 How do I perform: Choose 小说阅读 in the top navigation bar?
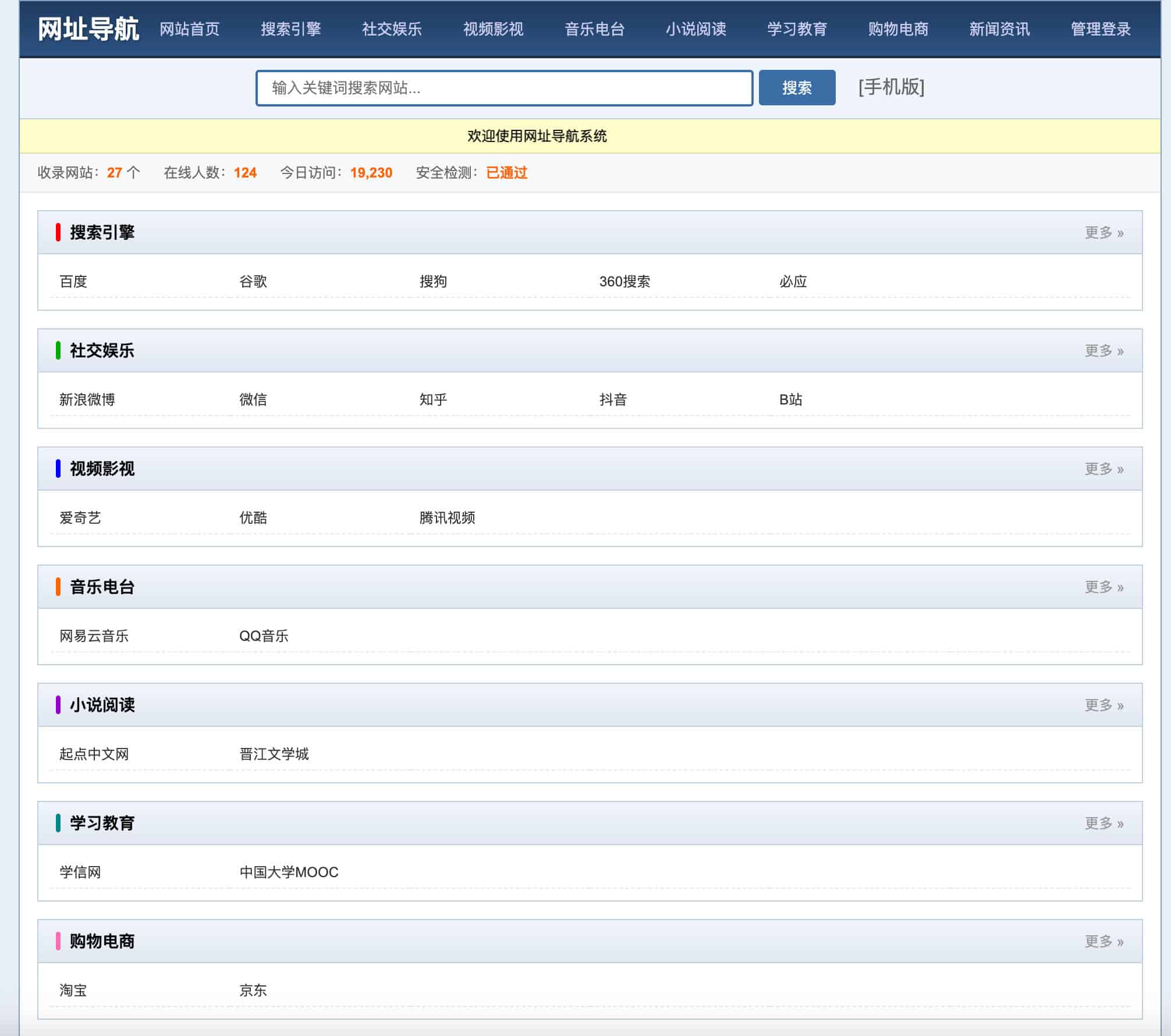click(x=696, y=29)
